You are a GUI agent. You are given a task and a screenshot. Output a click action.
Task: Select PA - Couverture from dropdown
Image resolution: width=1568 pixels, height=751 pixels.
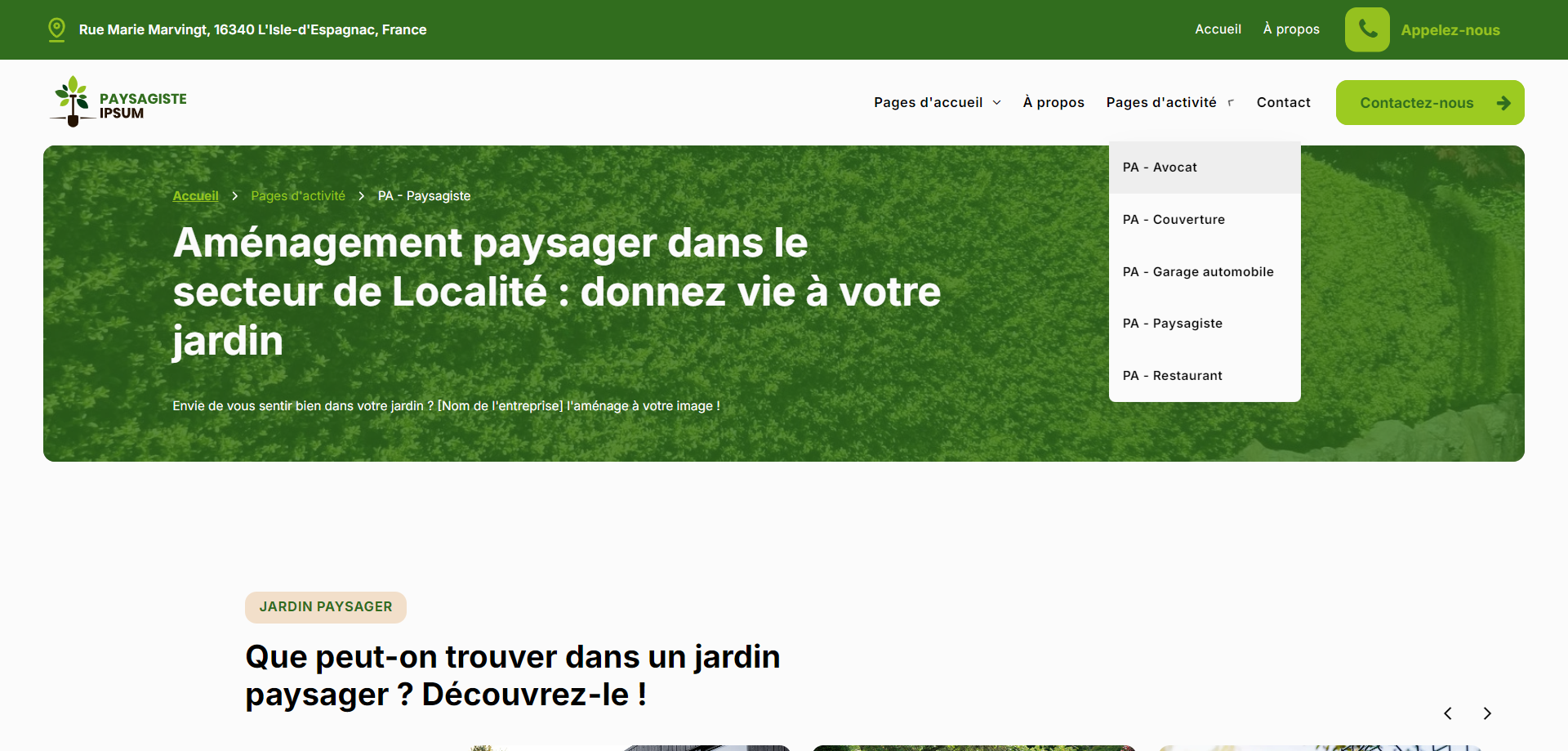[1174, 220]
